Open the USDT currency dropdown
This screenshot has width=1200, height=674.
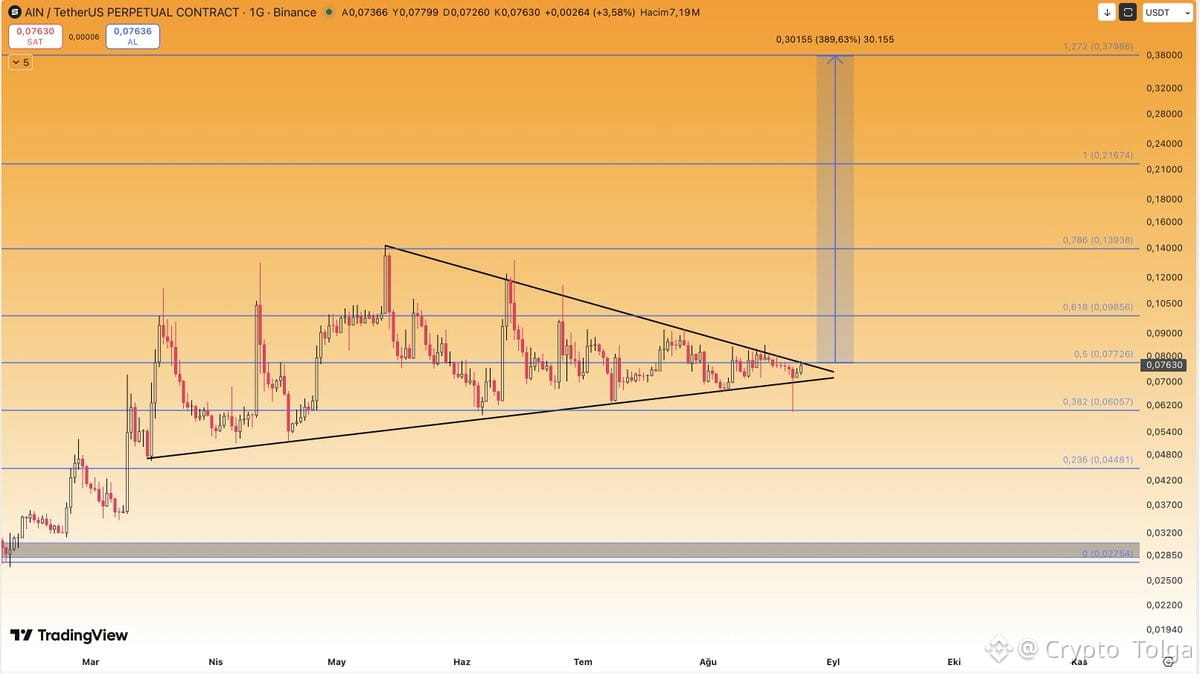pos(1168,12)
